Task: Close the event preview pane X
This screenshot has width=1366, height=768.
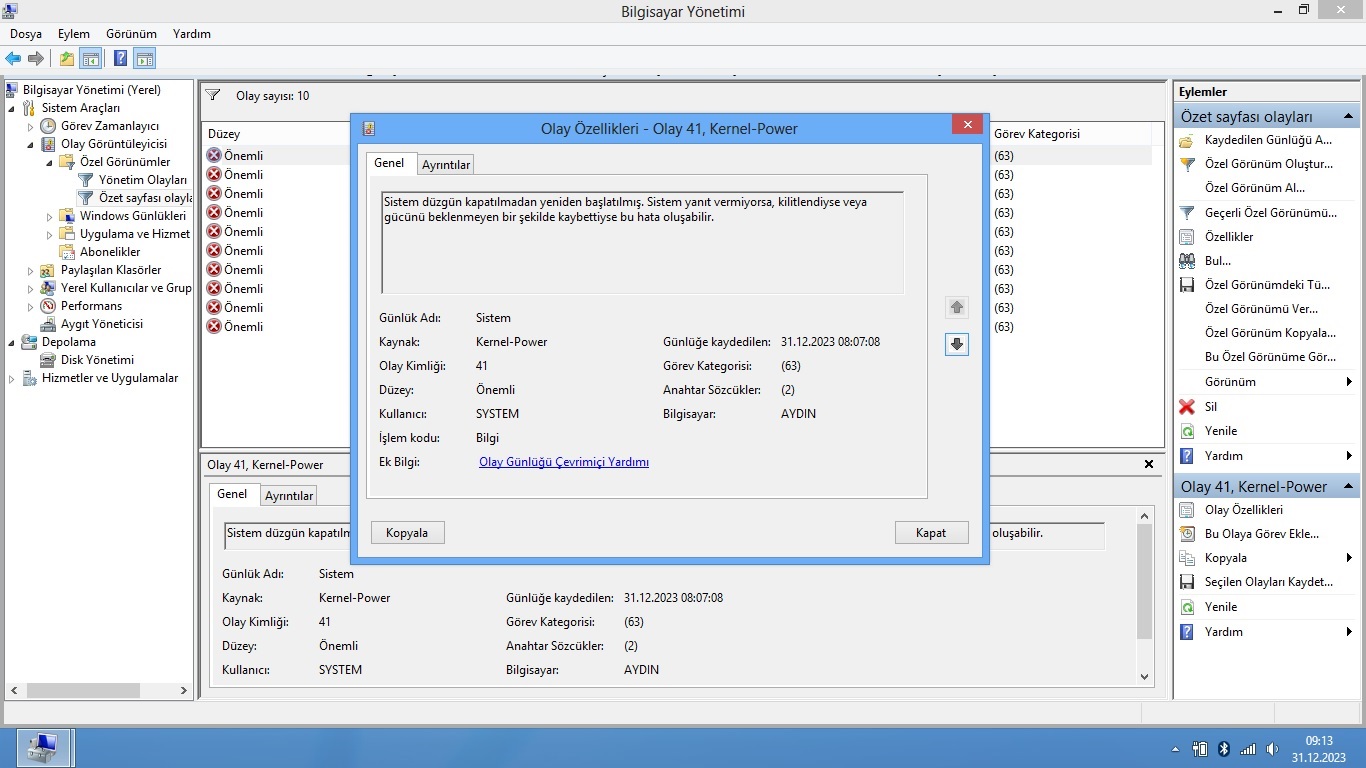Action: (1149, 465)
